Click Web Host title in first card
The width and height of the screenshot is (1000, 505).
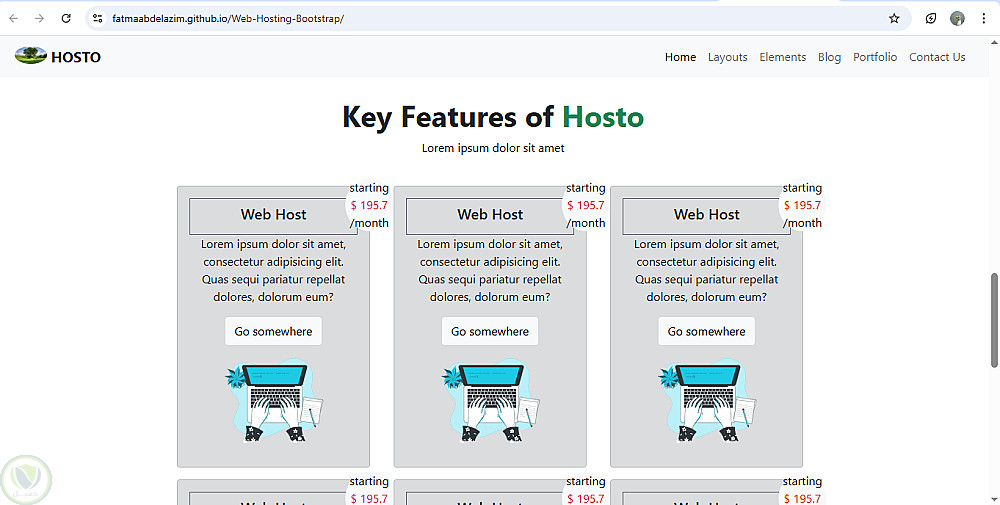(x=273, y=215)
